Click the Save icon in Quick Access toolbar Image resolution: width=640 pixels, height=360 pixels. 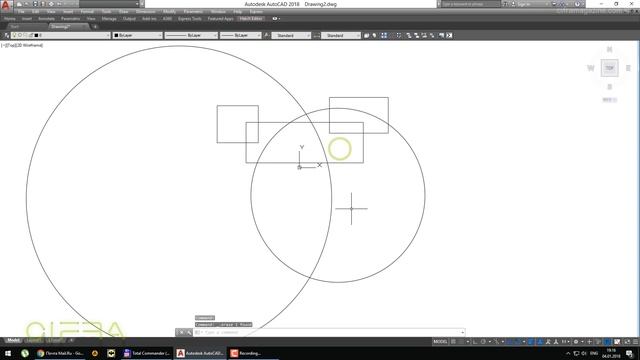click(35, 4)
